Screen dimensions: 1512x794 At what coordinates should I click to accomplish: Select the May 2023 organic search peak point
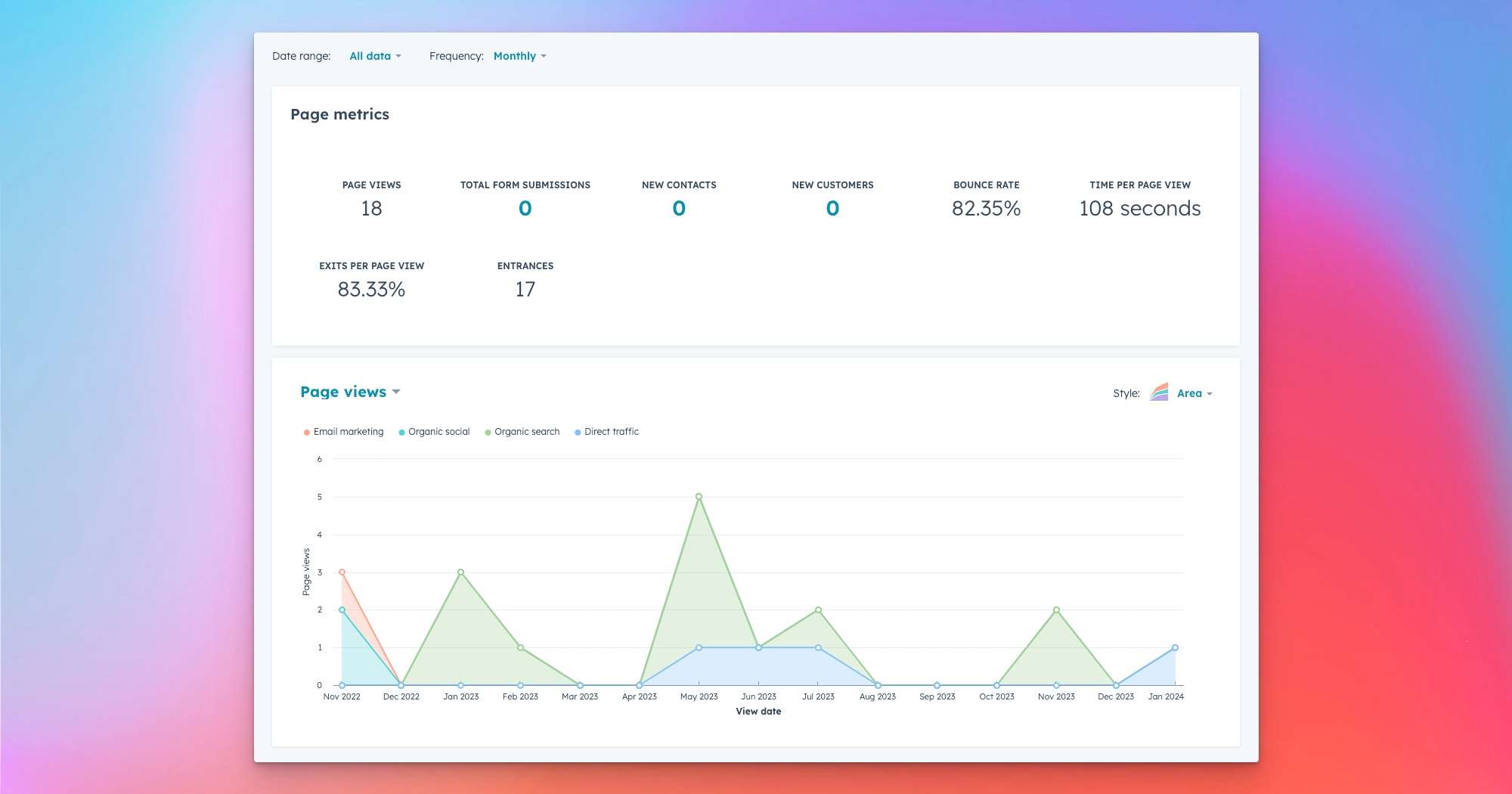point(699,497)
